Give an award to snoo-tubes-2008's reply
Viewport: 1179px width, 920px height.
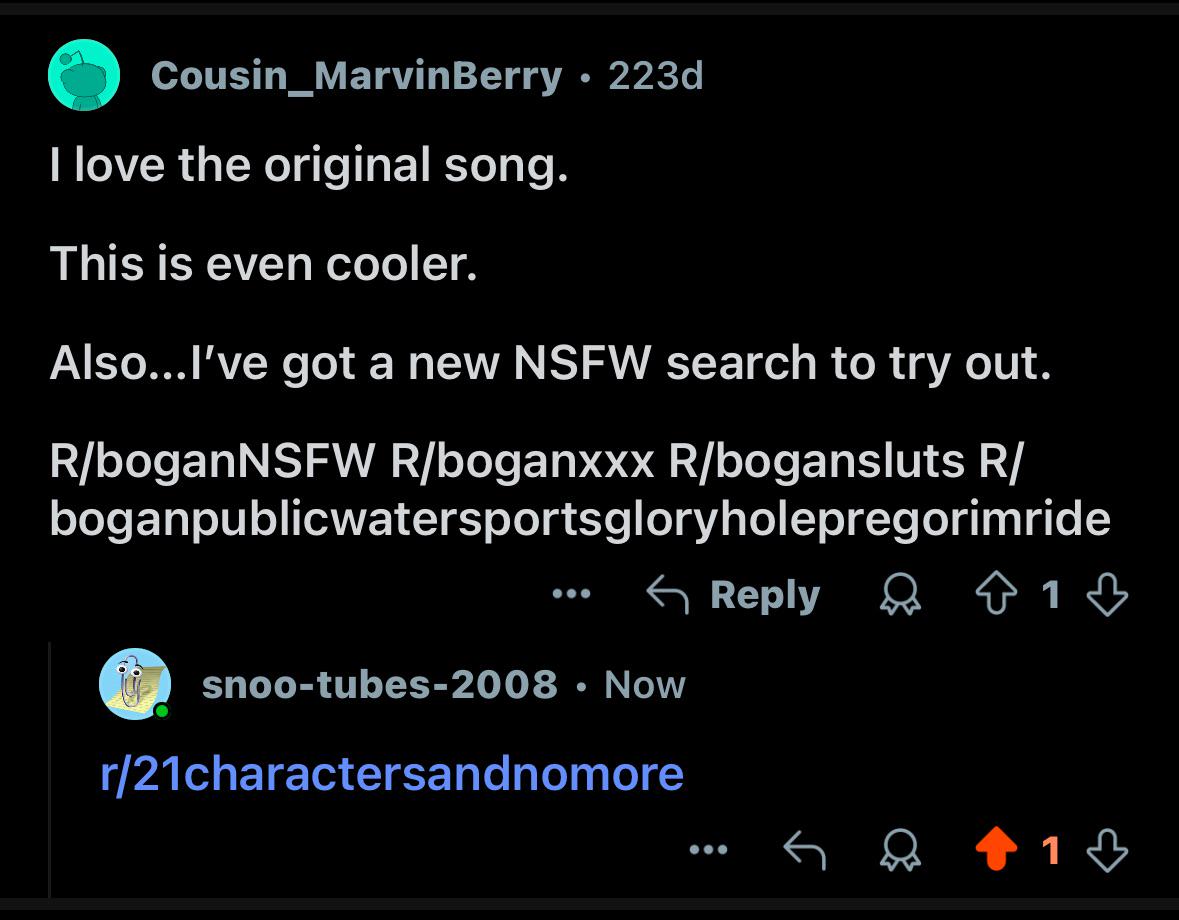click(x=900, y=849)
